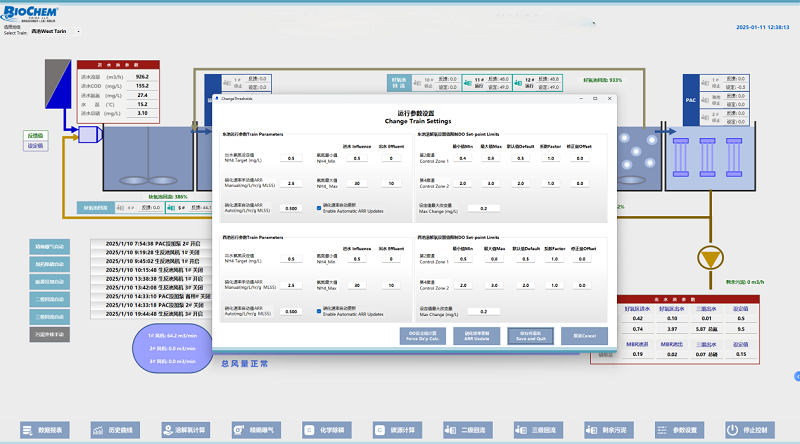Edit East train Control Zone 1 Max field
Image resolution: width=800 pixels, height=444 pixels.
coord(490,158)
